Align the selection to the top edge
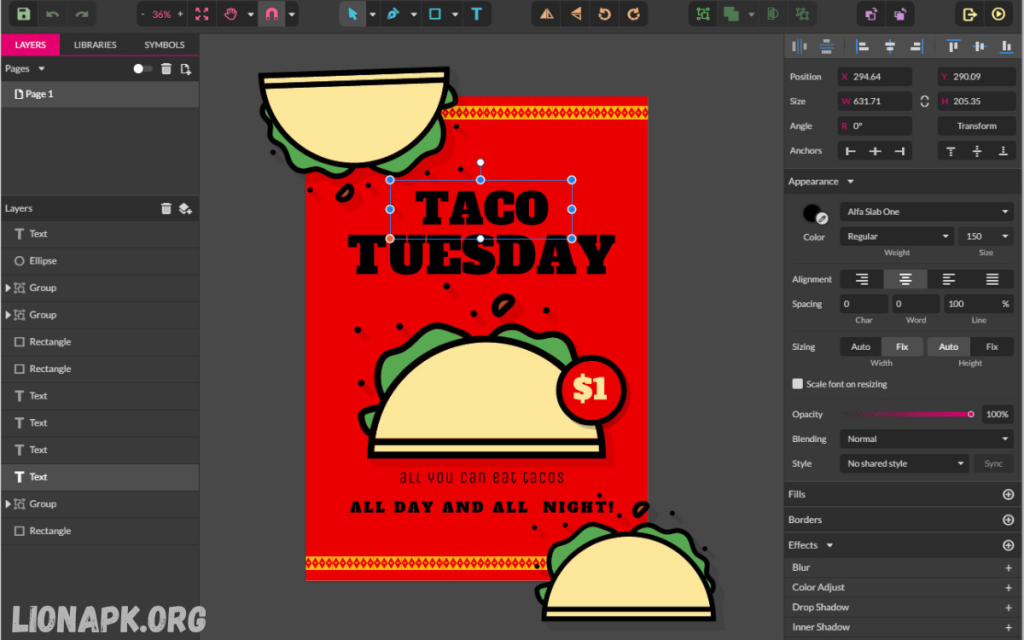 coord(953,46)
